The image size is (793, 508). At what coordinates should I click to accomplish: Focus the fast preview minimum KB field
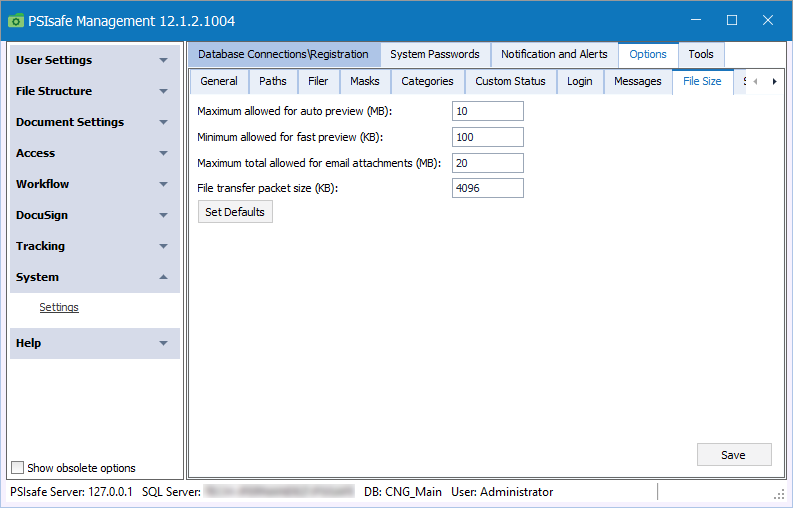tap(488, 137)
